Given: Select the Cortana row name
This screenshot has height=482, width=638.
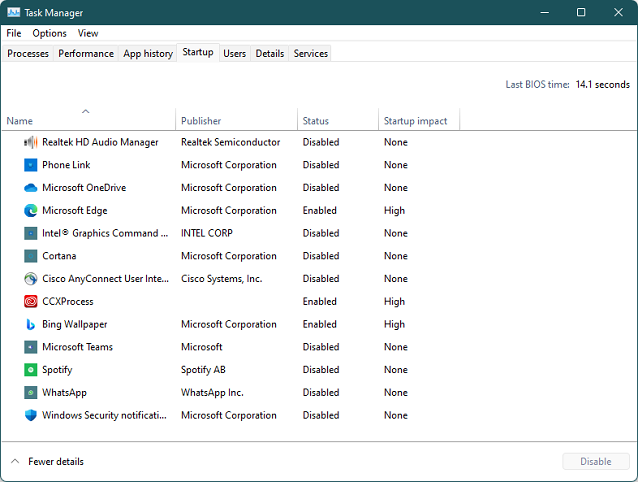Looking at the screenshot, I should [59, 256].
